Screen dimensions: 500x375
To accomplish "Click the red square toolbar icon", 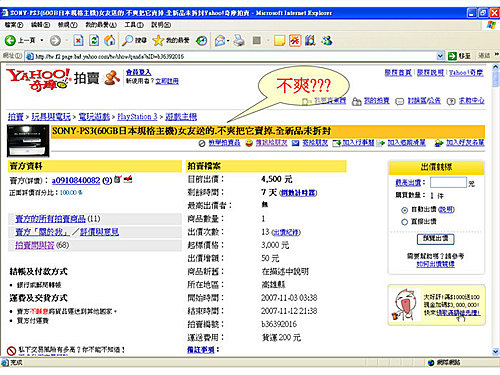I will point(295,41).
